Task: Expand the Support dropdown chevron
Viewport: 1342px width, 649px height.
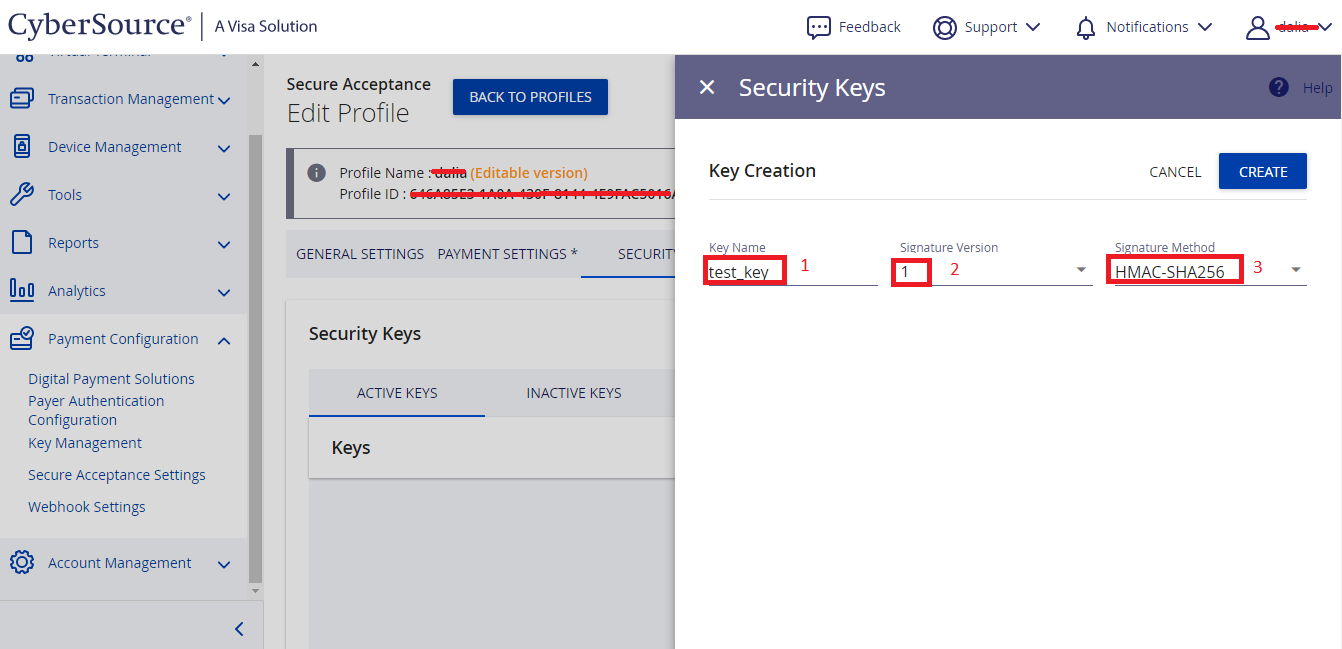Action: point(1033,27)
